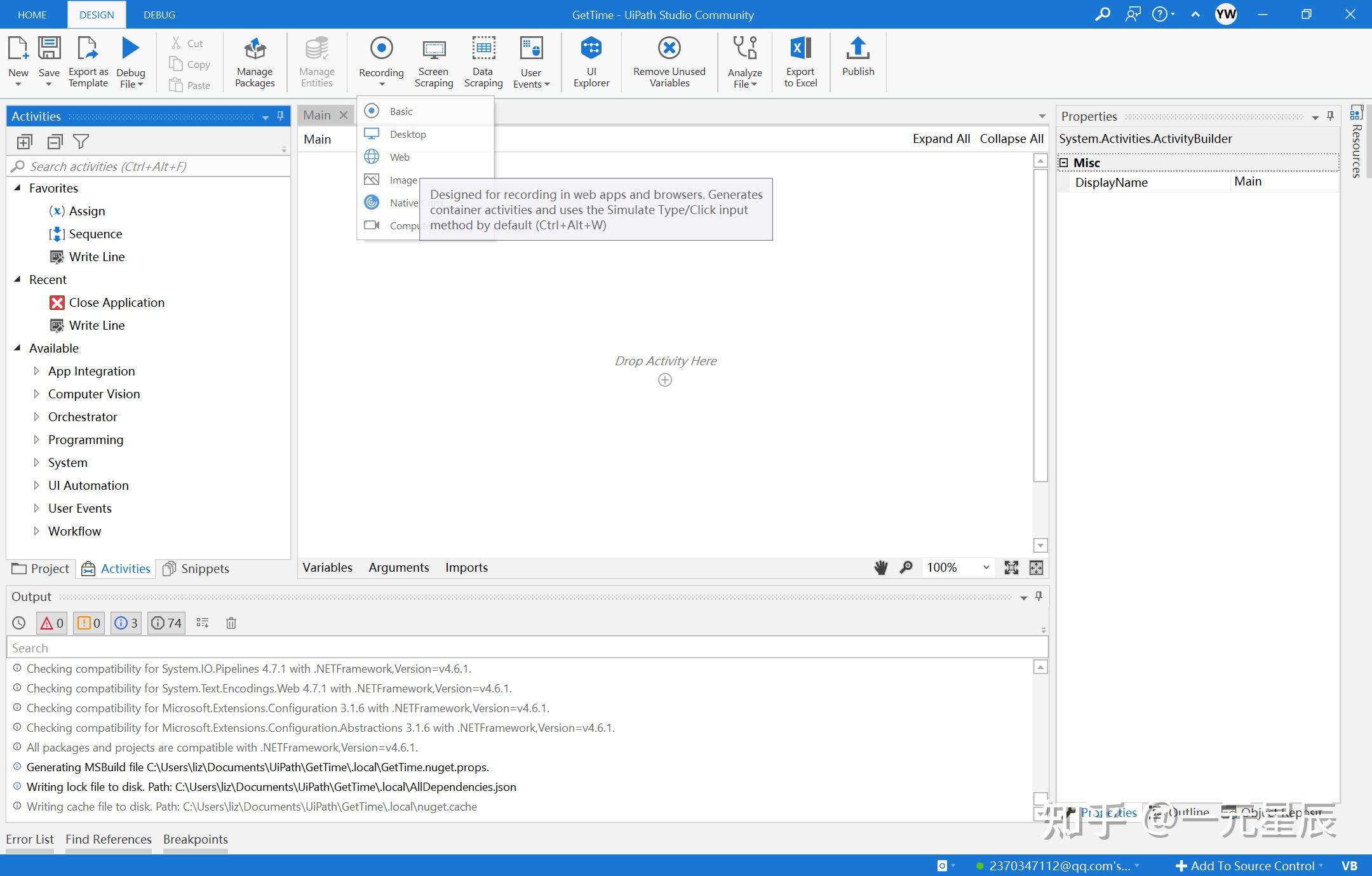Open Manage Packages
Viewport: 1372px width, 876px height.
point(255,62)
